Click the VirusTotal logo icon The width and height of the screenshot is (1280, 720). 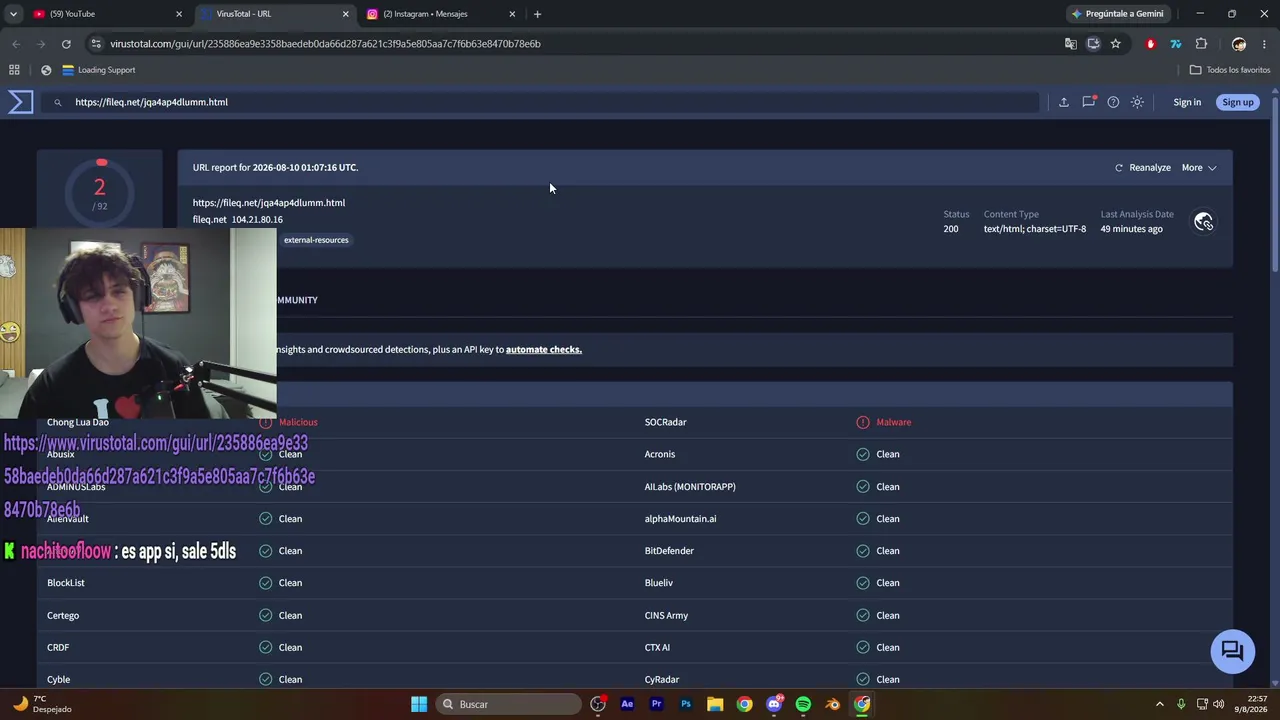point(21,102)
